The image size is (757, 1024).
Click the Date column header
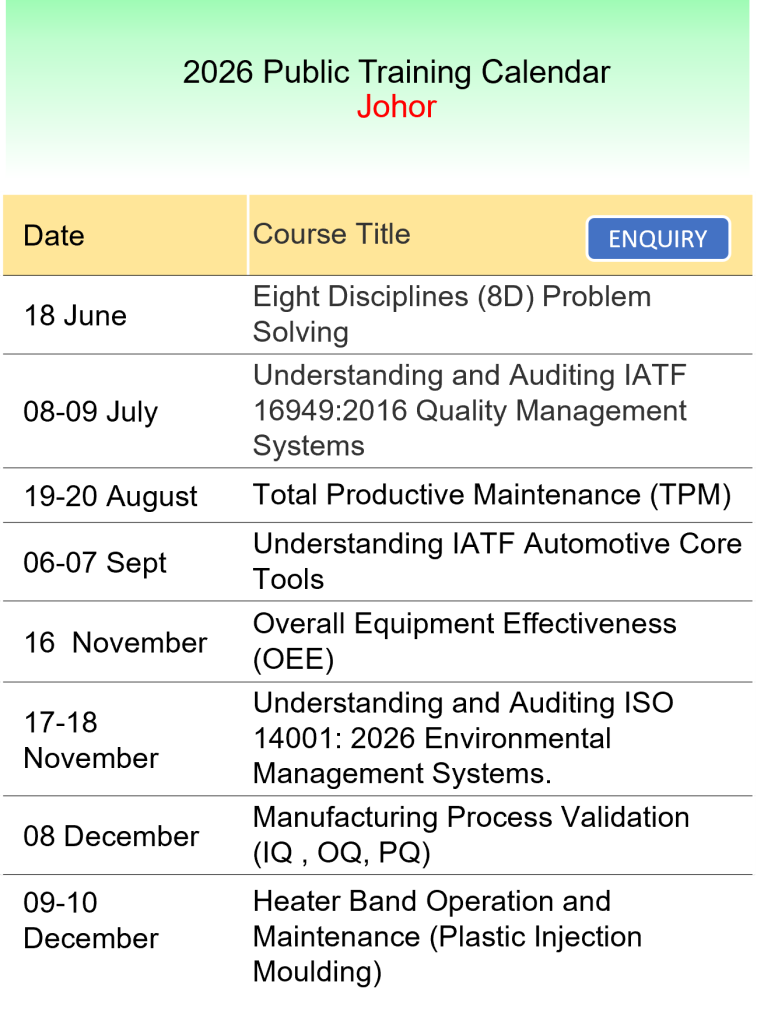54,236
